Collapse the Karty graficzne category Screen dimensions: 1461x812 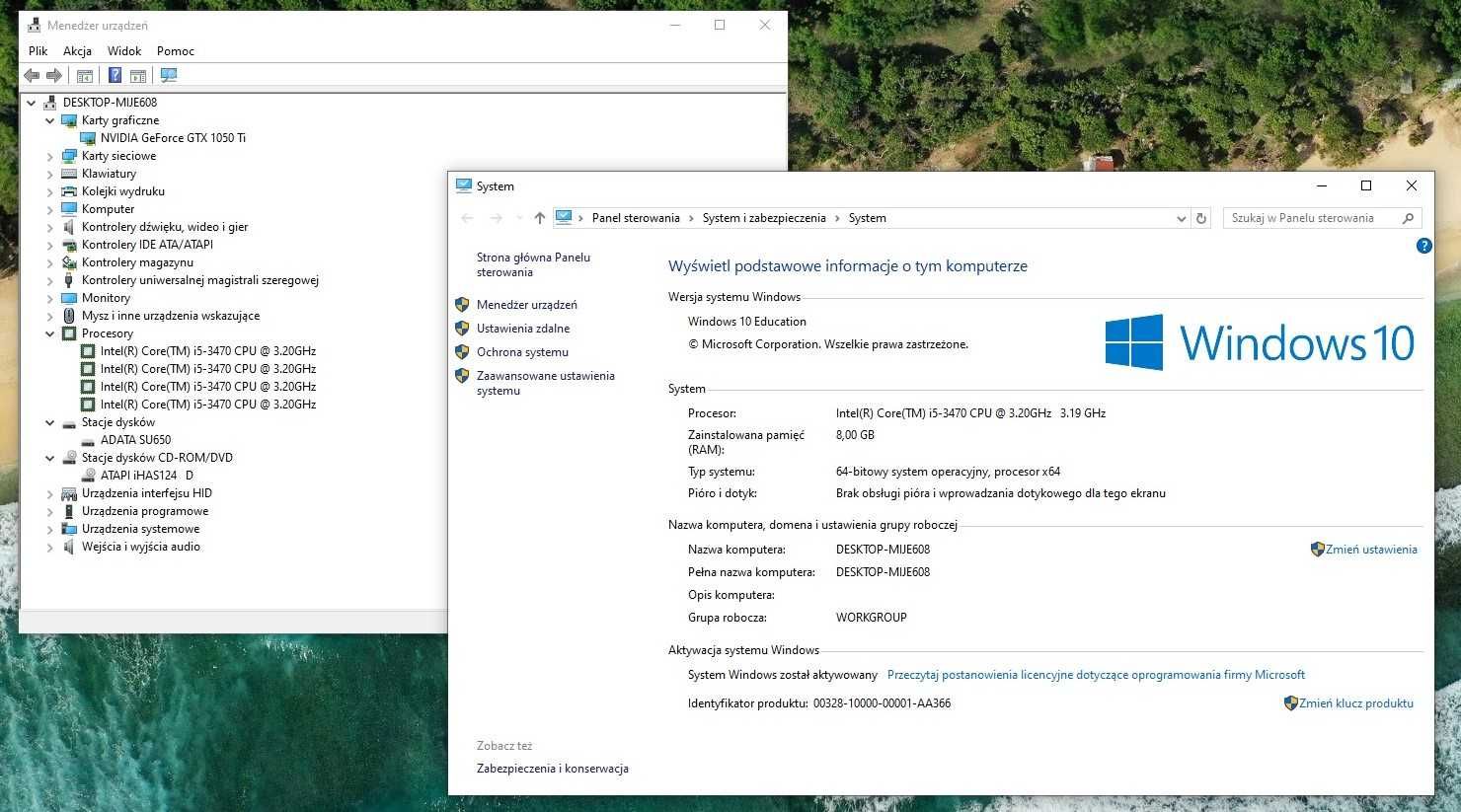point(50,120)
